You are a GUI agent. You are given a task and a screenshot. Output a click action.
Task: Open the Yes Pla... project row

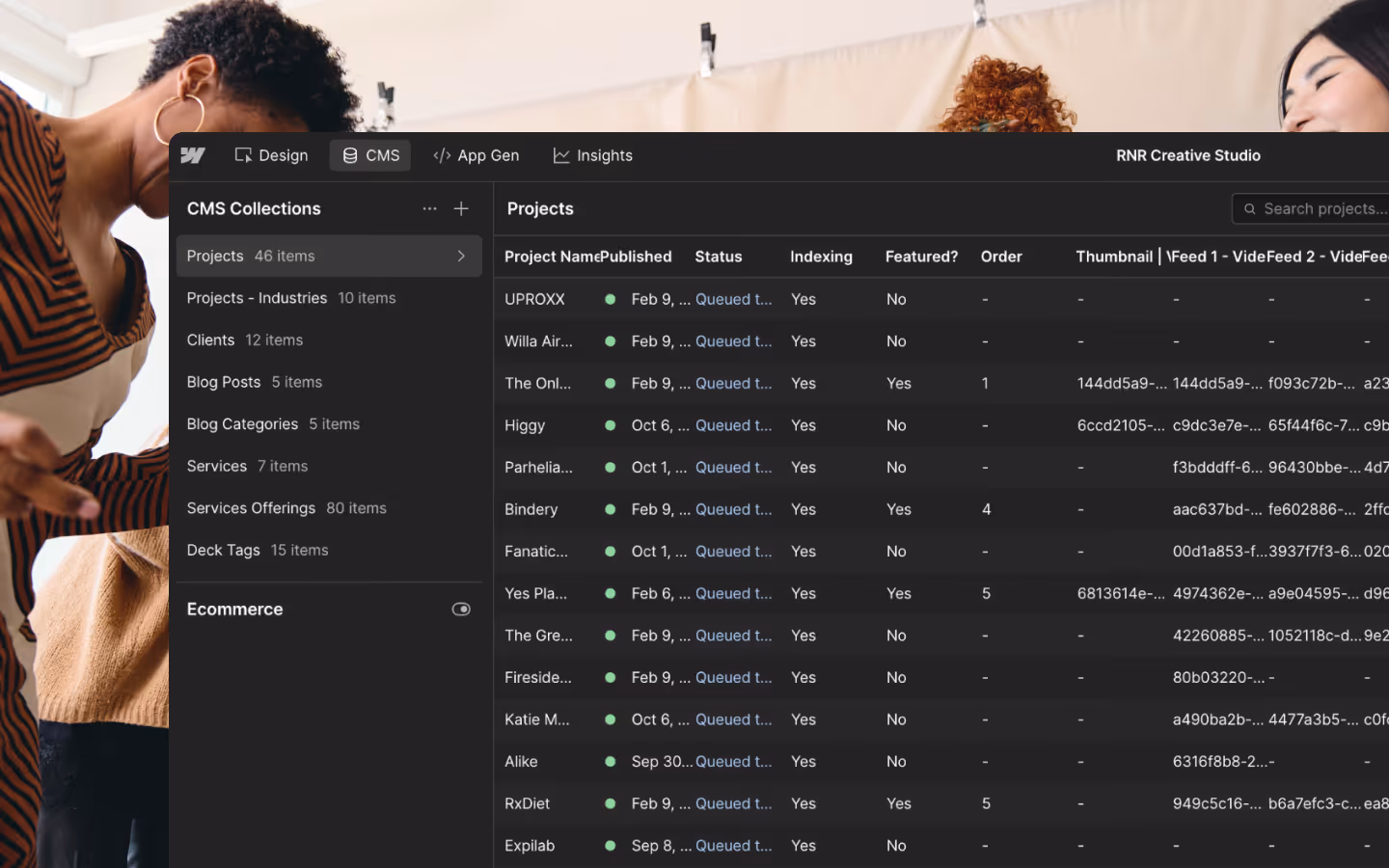click(x=941, y=593)
